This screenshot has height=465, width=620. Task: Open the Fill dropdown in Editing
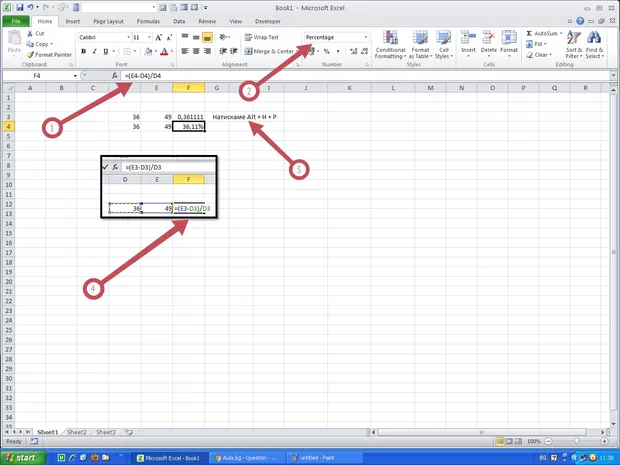coord(536,44)
